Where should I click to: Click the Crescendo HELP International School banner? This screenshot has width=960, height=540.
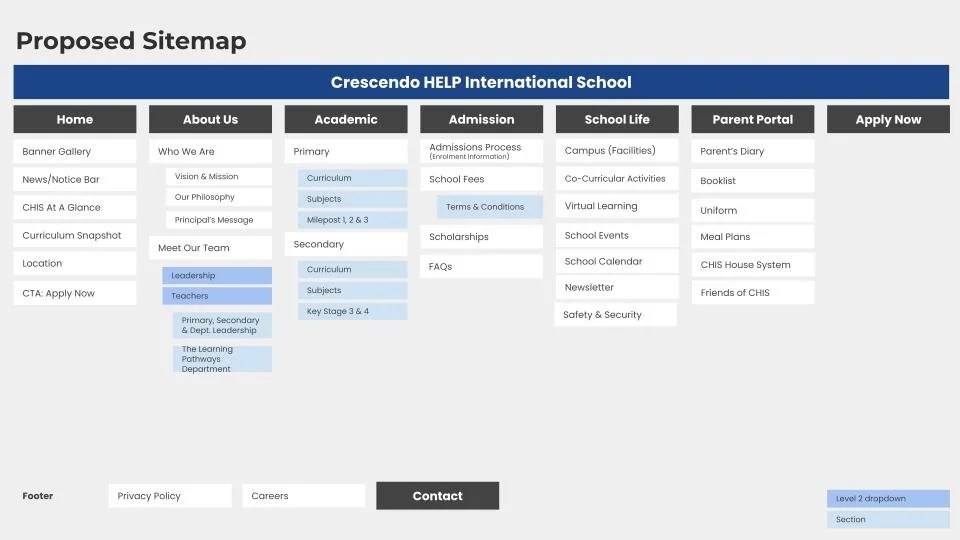coord(481,82)
